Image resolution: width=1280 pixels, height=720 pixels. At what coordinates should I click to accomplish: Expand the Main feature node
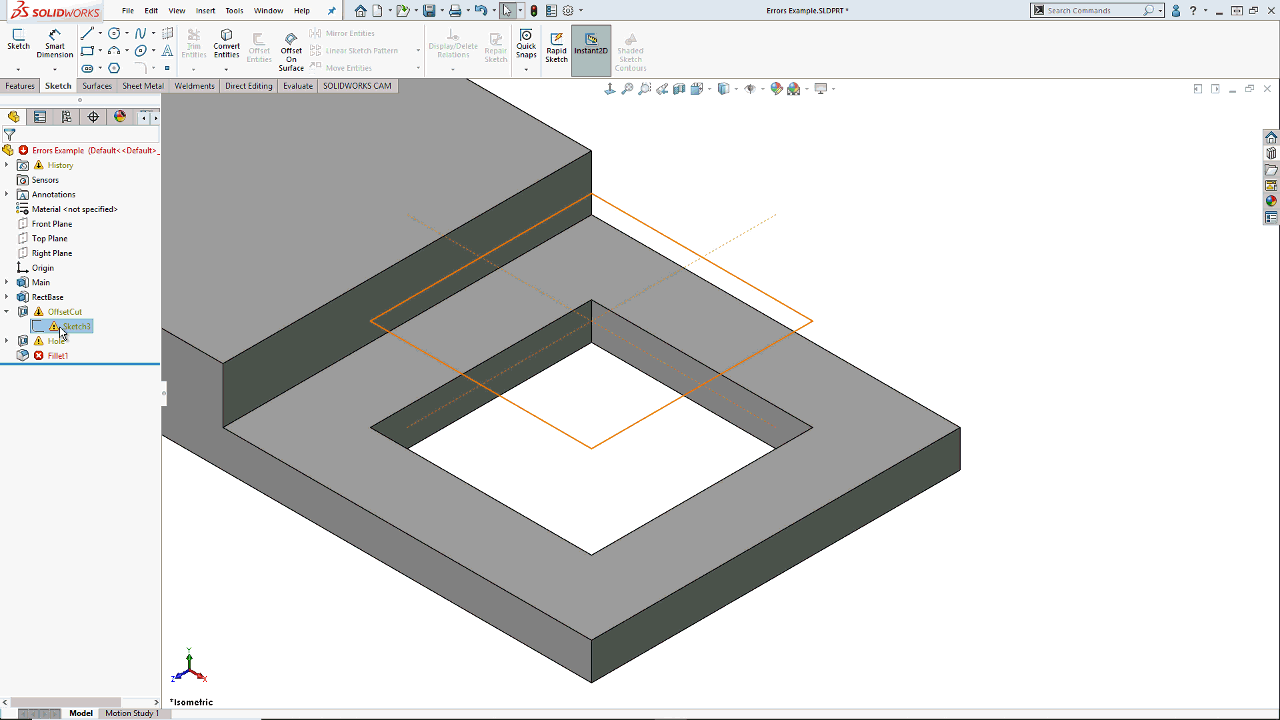pyautogui.click(x=6, y=282)
